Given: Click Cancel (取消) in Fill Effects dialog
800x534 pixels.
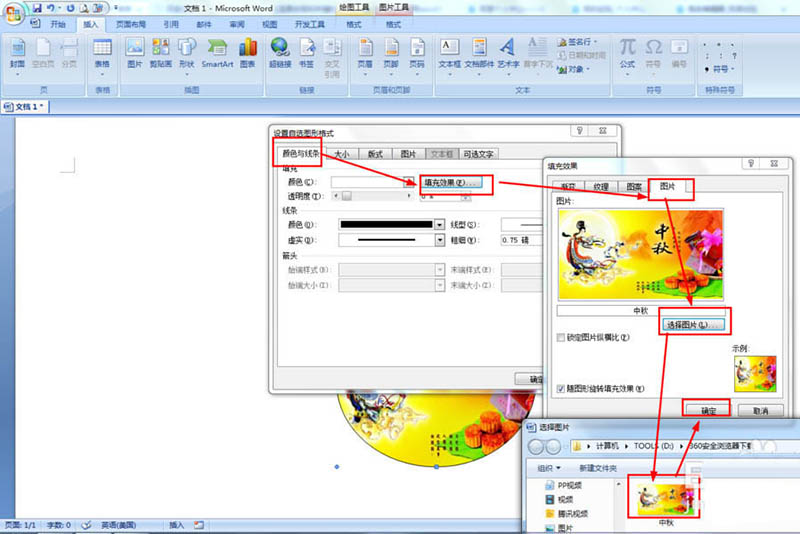Looking at the screenshot, I should (x=760, y=411).
